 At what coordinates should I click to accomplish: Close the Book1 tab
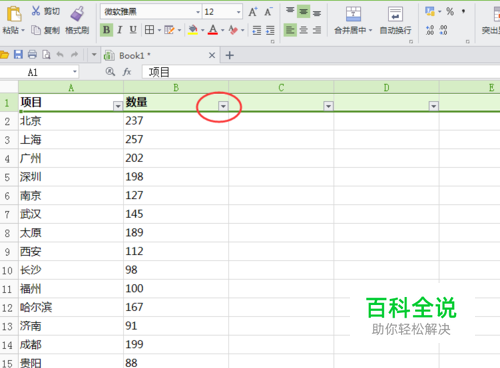(212, 55)
